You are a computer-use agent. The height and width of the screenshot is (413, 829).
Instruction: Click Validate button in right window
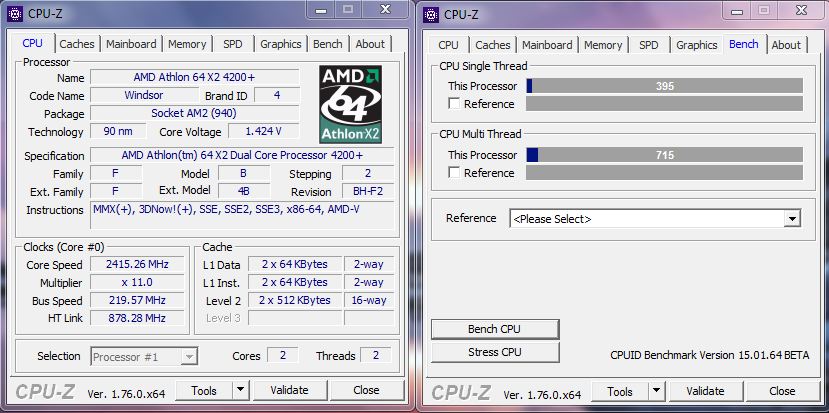coord(705,391)
